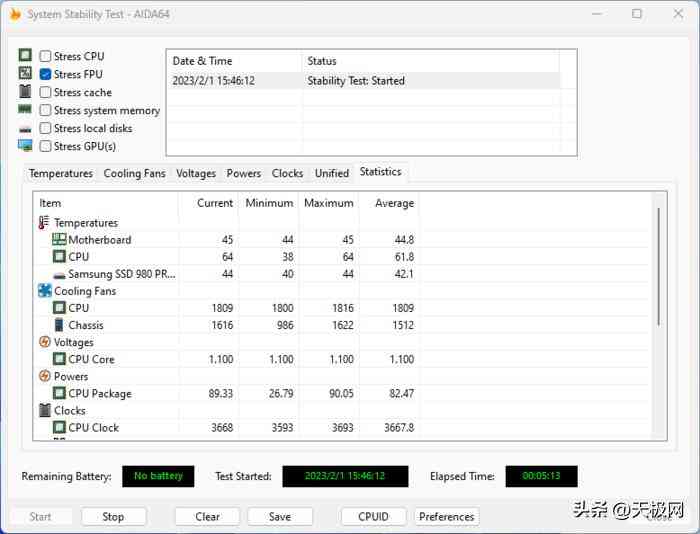Click the AIDA64 flame icon in title bar
The height and width of the screenshot is (534, 700).
pyautogui.click(x=13, y=14)
